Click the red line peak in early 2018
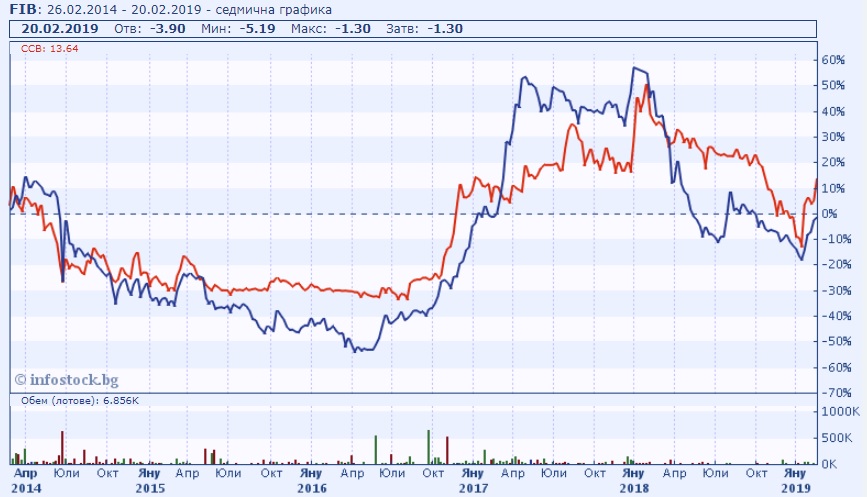Viewport: 867px width, 497px height. tap(646, 86)
